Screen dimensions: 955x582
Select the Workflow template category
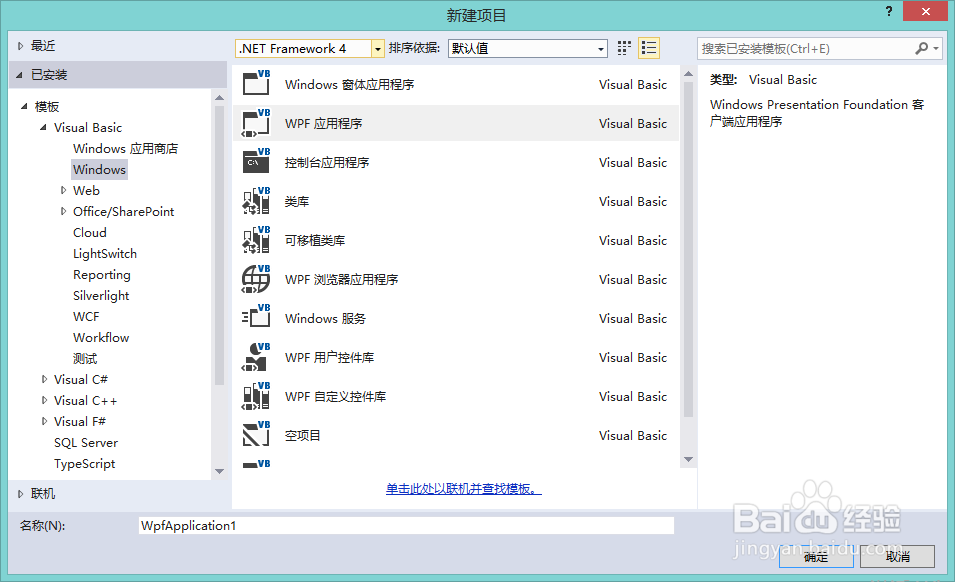point(101,337)
